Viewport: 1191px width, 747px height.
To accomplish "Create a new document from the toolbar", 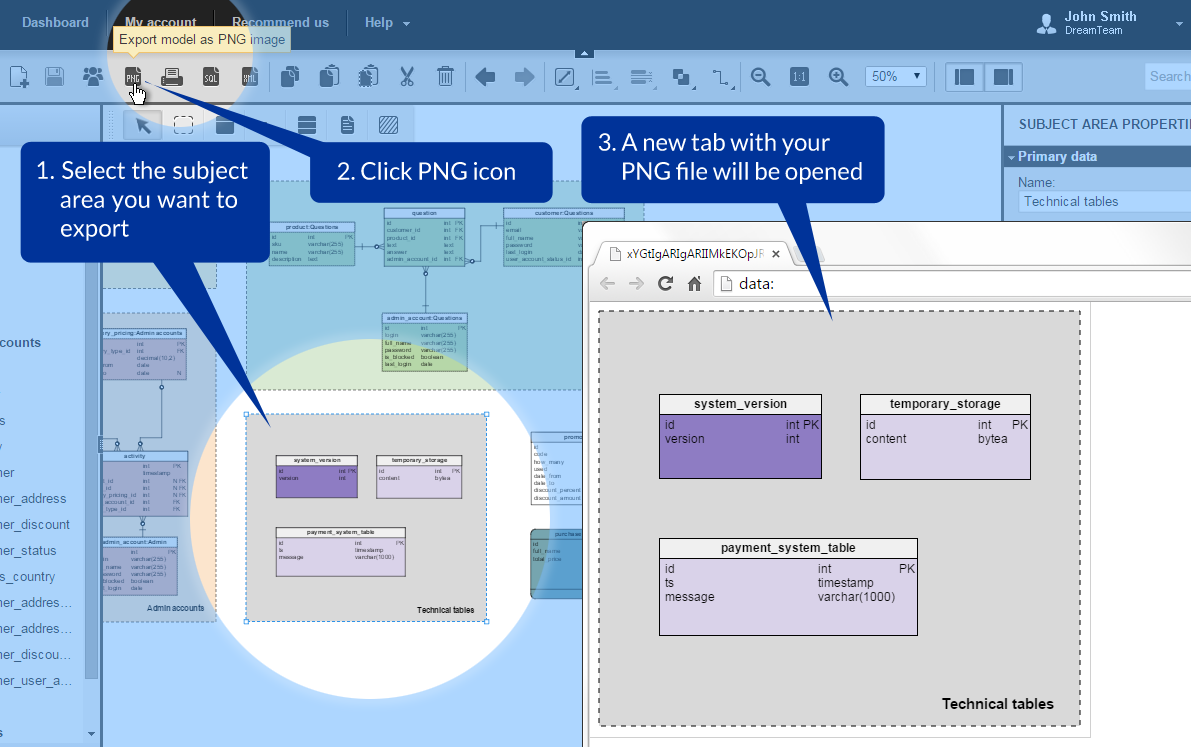I will coord(19,77).
